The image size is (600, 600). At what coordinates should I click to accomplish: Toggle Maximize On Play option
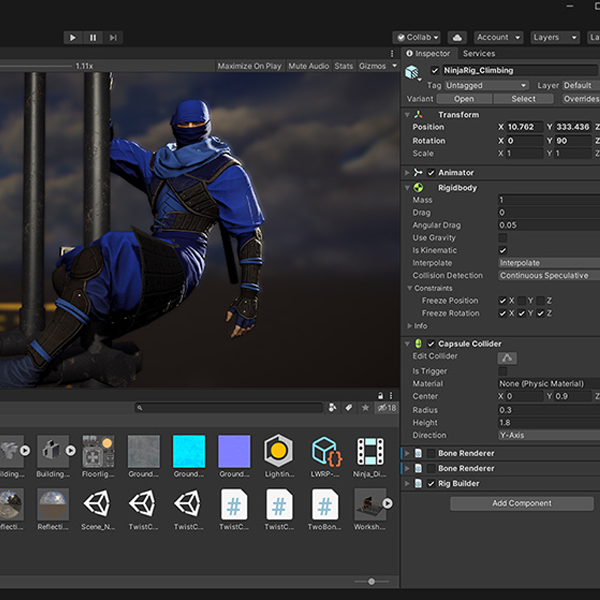(249, 66)
